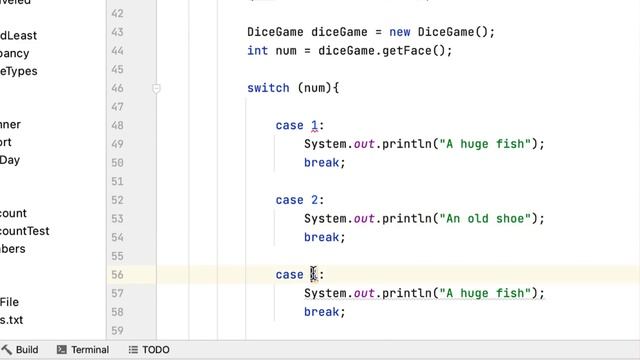Select 'File' item in project tree
The height and width of the screenshot is (360, 640).
coord(9,302)
